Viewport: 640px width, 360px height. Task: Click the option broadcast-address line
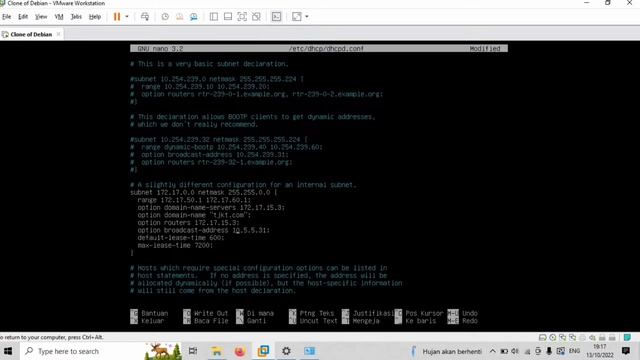tap(203, 230)
